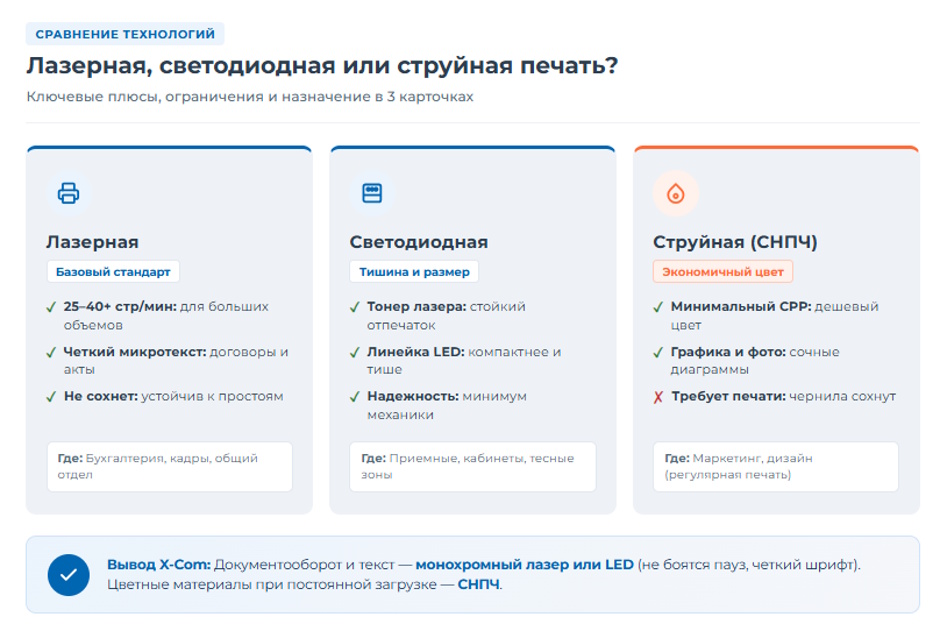Click the Линейка LED: компактнее и тише text
Viewport: 940px width, 631px height.
pos(464,360)
